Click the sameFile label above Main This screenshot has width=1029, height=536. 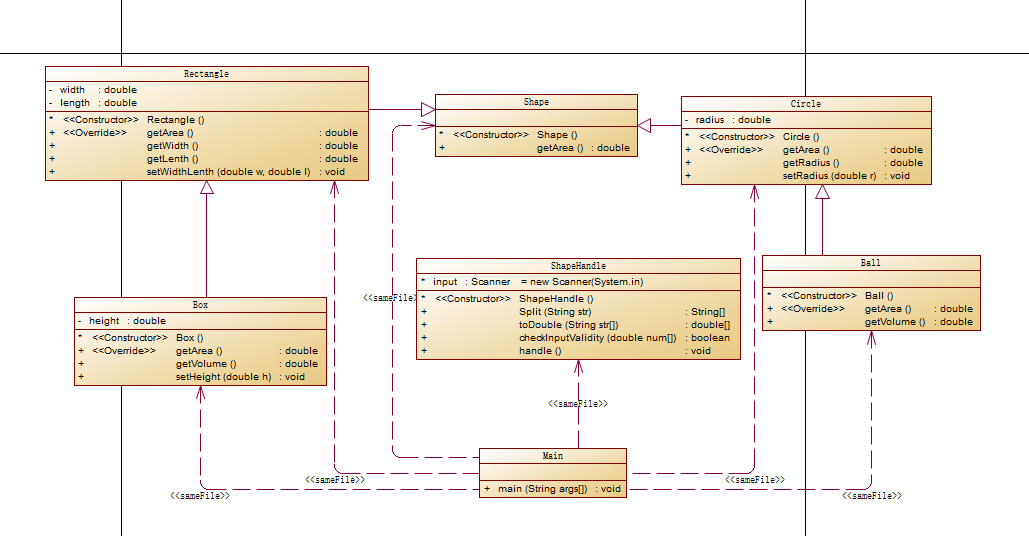click(x=578, y=403)
